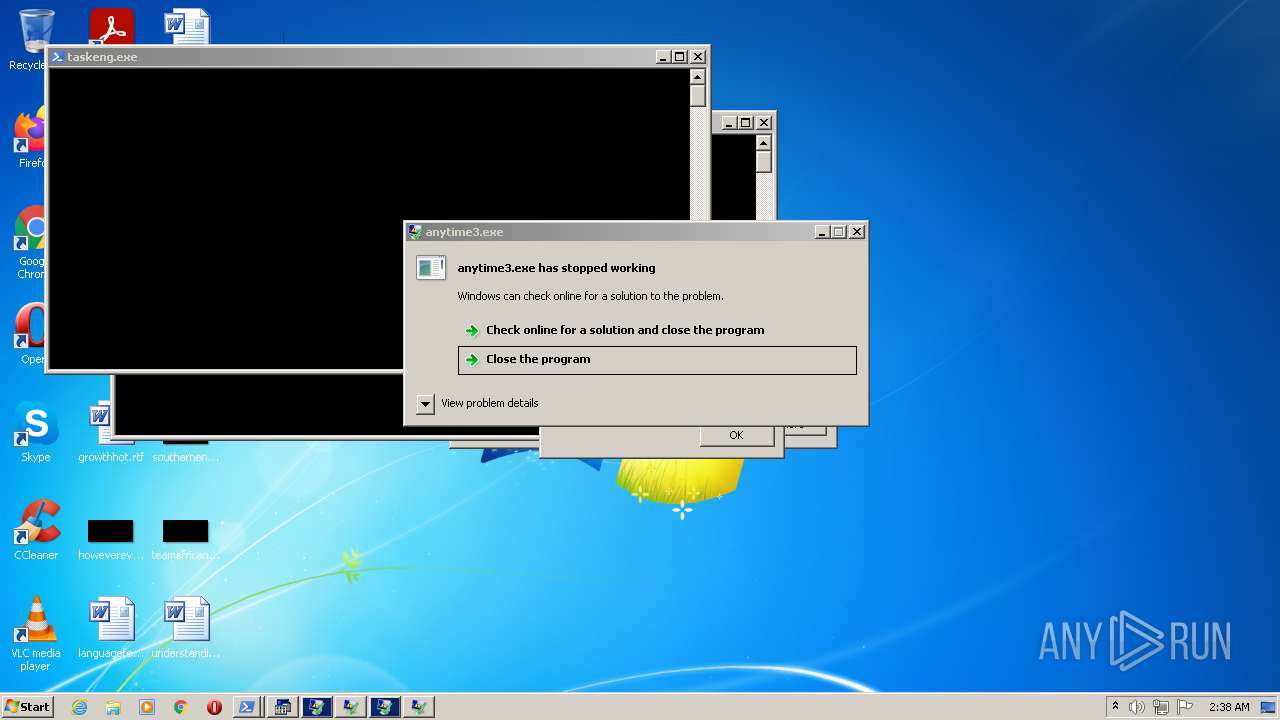
Task: Select the Google Chrome desktop shortcut
Action: click(x=28, y=243)
